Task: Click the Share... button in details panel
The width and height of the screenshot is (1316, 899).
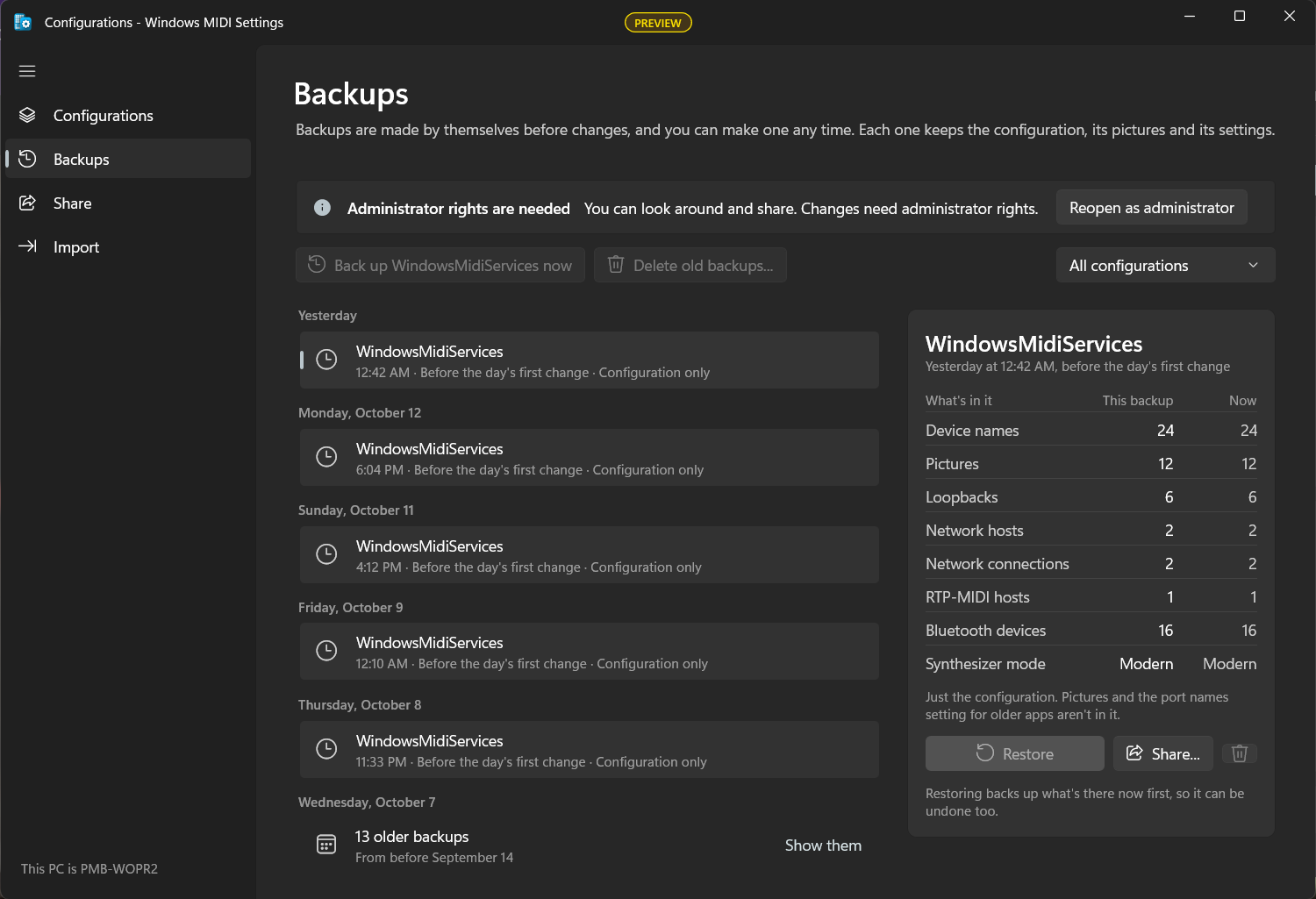Action: pyautogui.click(x=1163, y=753)
